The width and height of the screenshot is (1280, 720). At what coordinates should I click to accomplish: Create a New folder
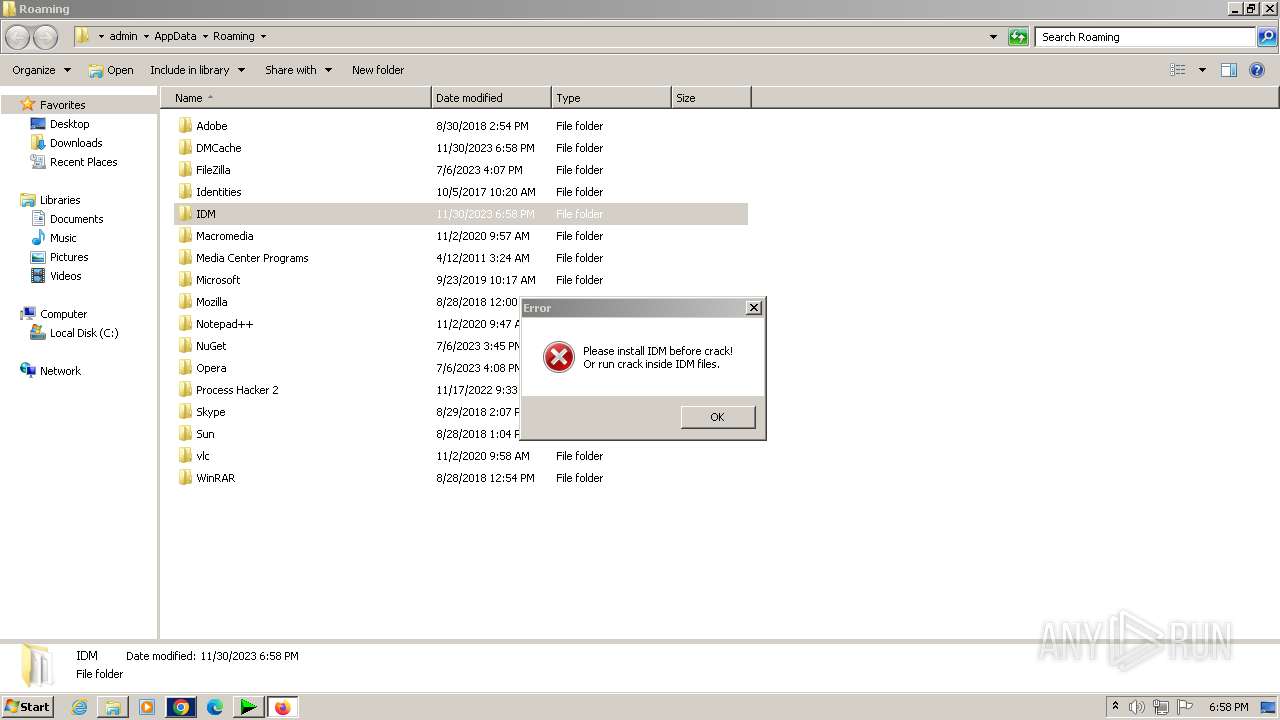378,70
